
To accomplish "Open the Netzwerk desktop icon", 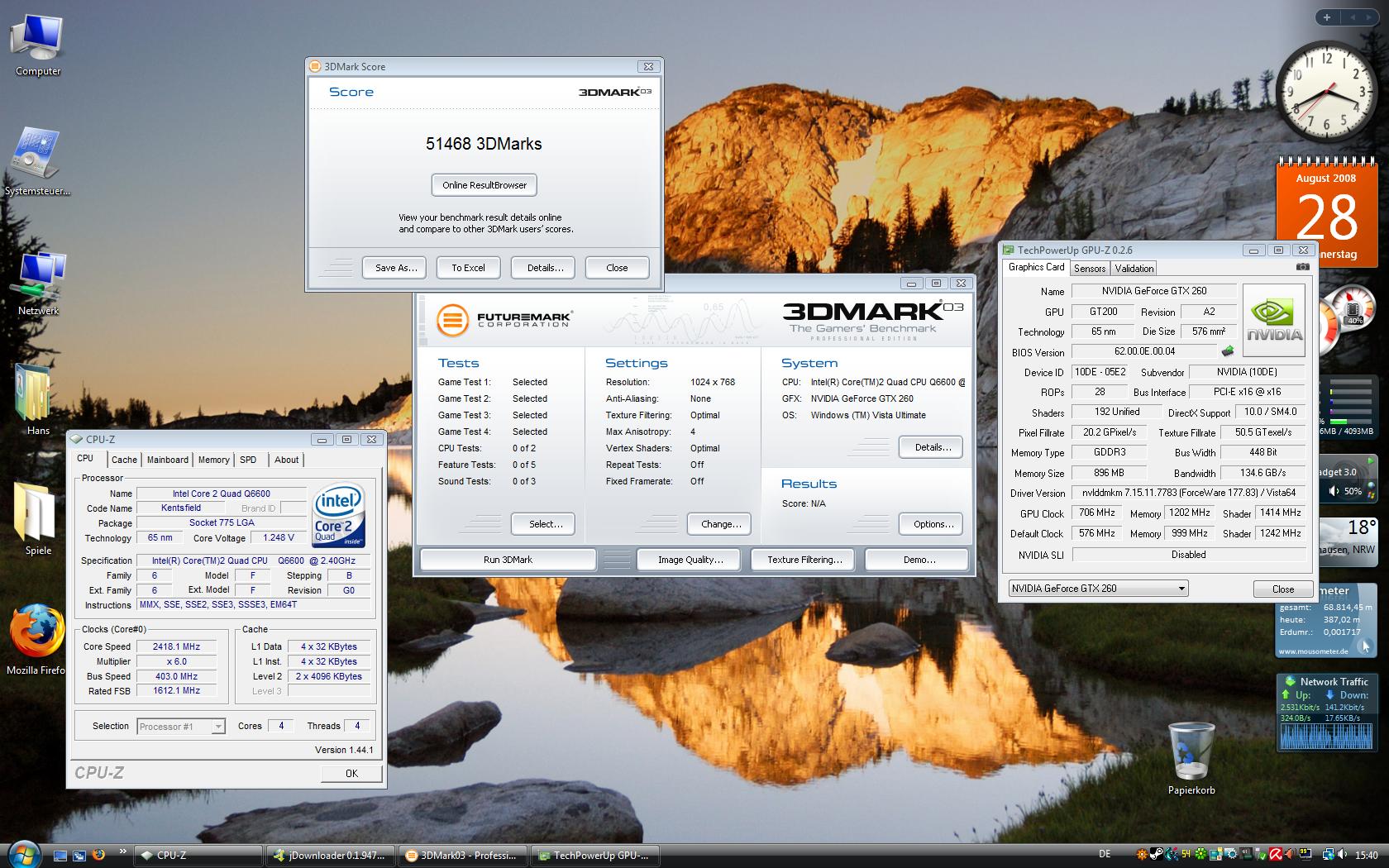I will click(x=38, y=283).
